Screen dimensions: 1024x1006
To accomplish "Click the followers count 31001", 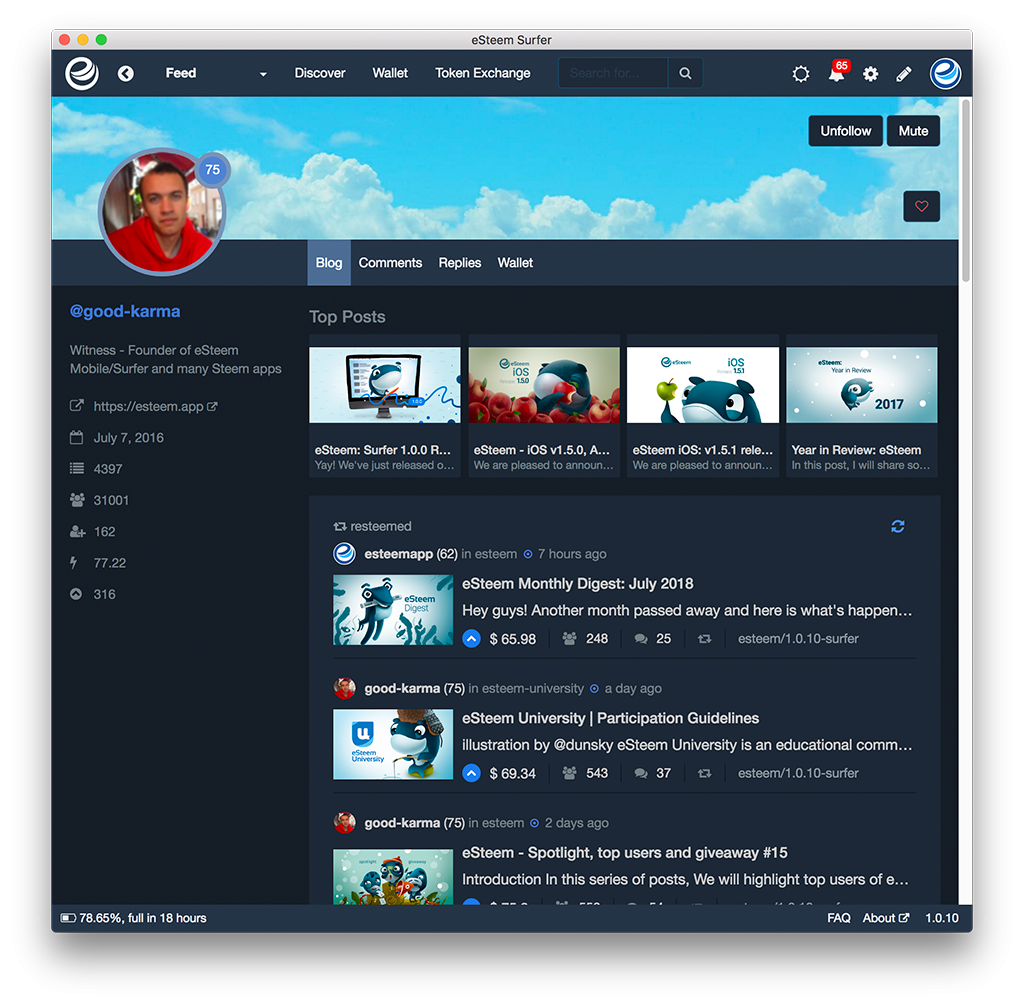I will click(x=111, y=500).
